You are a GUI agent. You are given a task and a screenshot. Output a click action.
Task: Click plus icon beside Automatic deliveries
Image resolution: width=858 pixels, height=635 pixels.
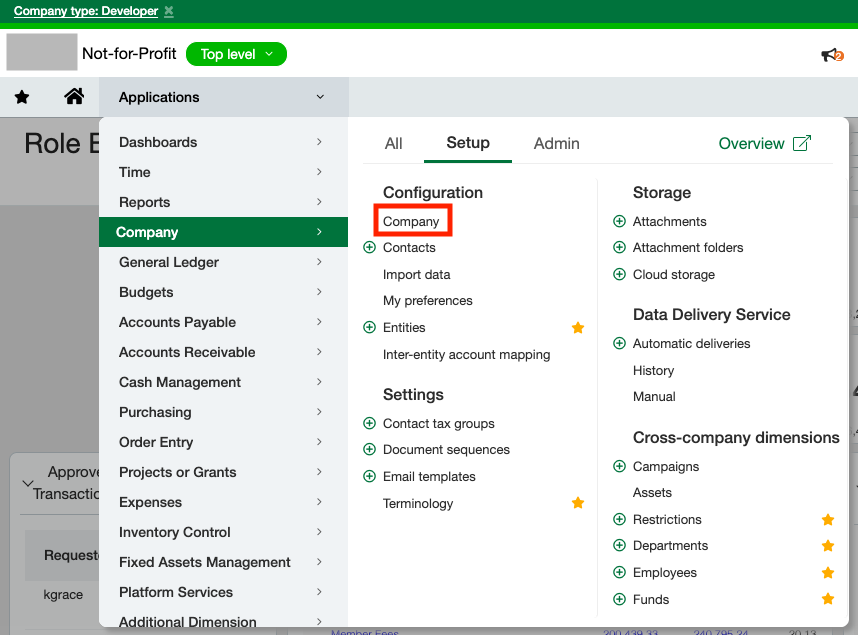coord(619,343)
